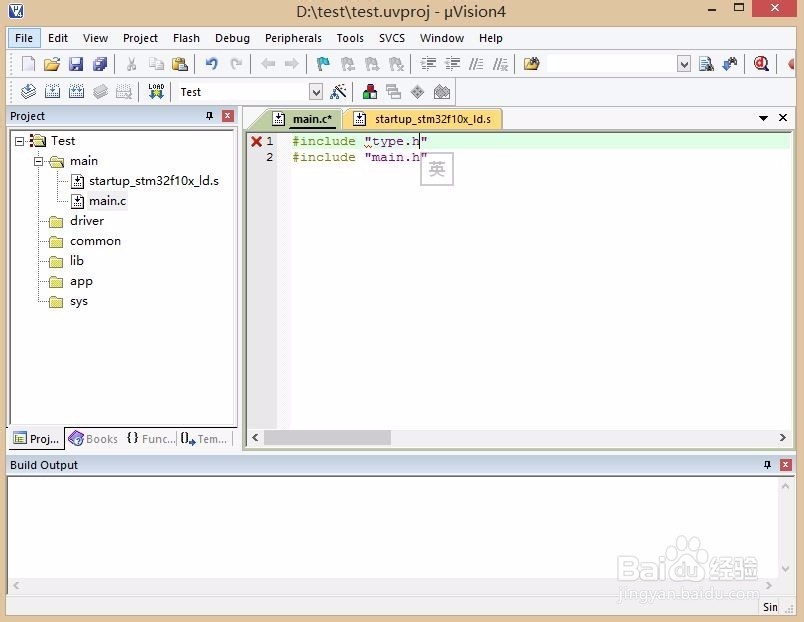Collapse the Test project root node
Screen dimensions: 804x622
[x=19, y=141]
